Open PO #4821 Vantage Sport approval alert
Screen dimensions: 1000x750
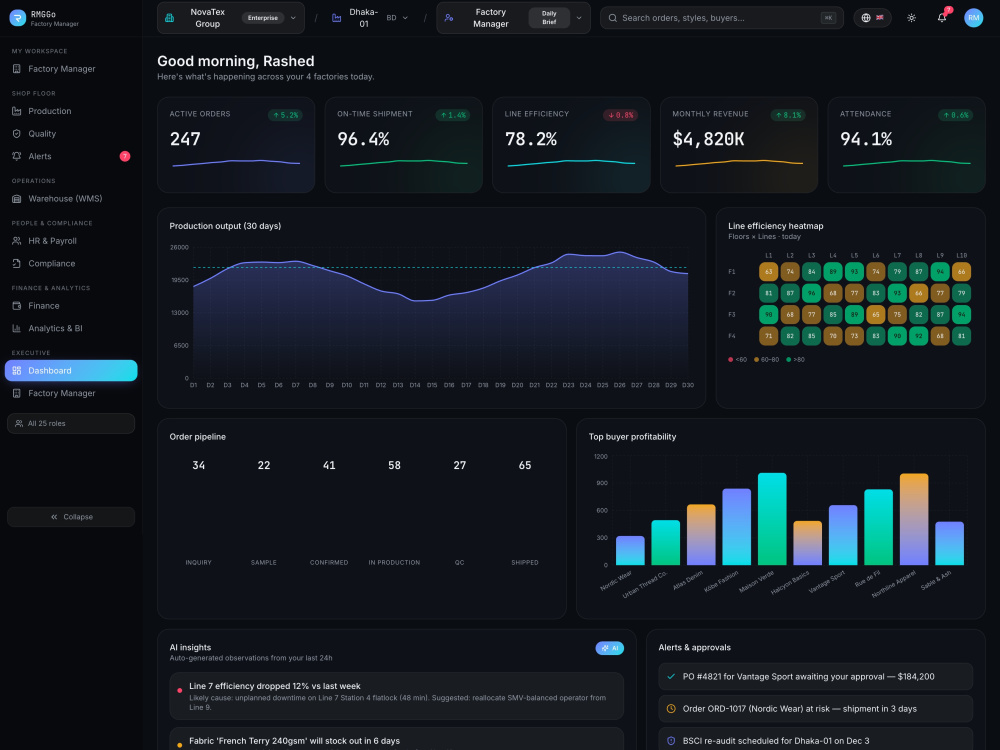pos(816,677)
